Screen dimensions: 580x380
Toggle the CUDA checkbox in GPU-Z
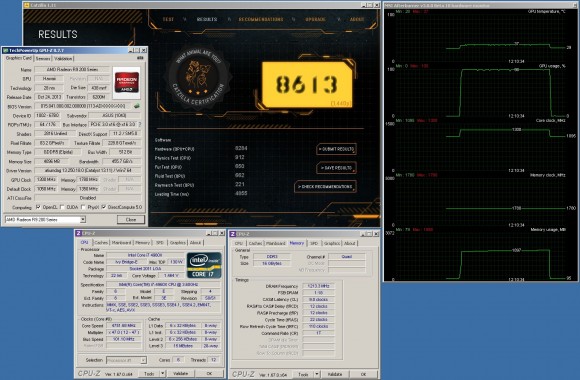pyautogui.click(x=62, y=207)
